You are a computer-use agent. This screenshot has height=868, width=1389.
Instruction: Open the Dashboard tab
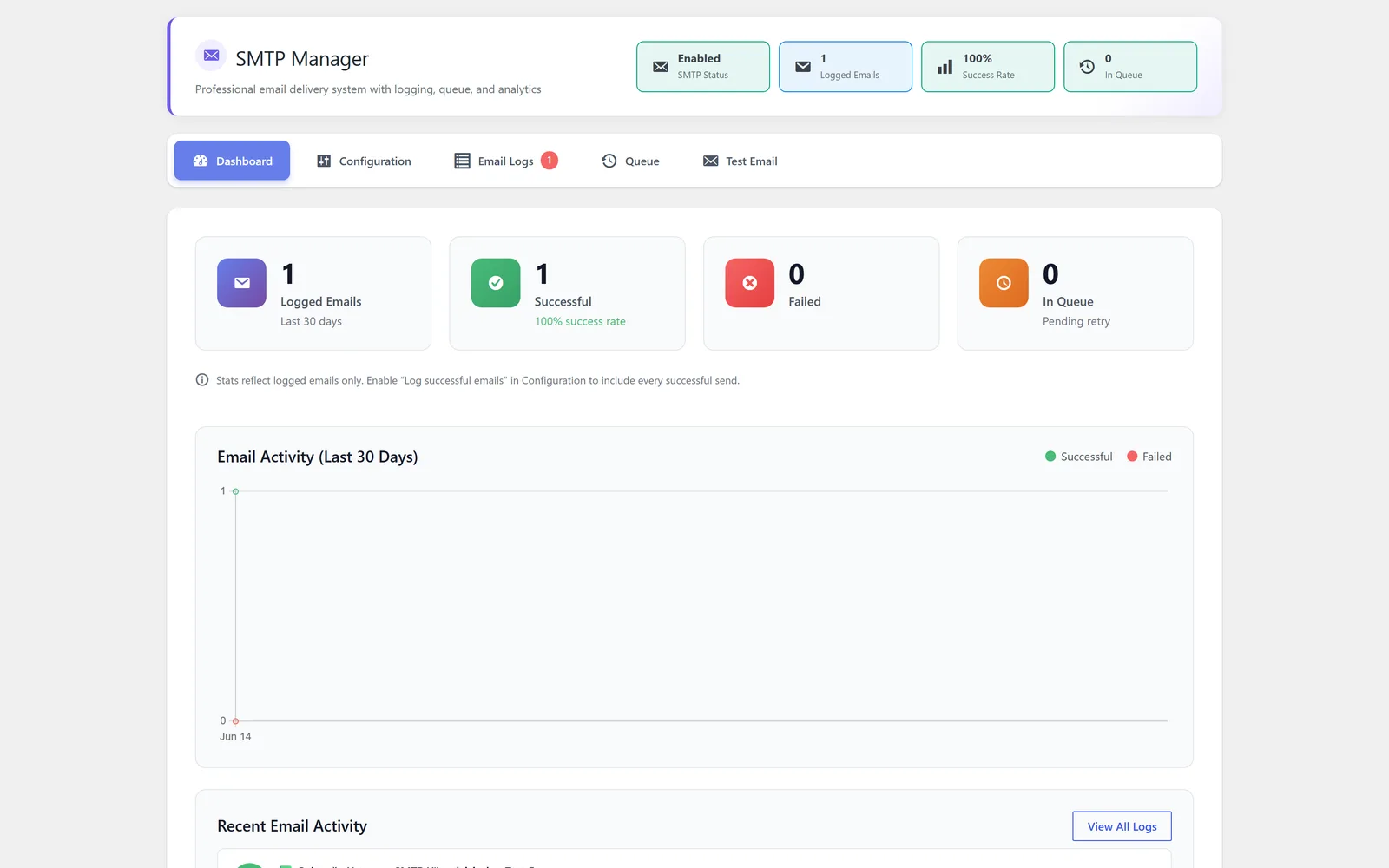tap(232, 161)
